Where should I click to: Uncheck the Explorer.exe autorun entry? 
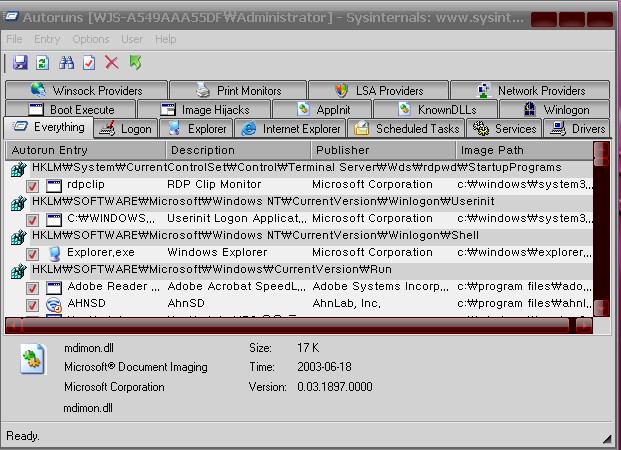tap(32, 254)
